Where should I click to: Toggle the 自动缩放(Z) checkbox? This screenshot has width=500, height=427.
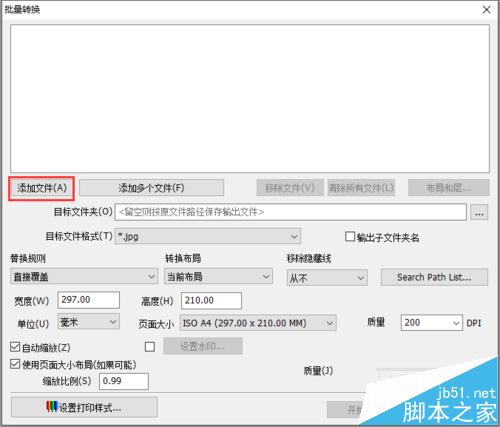(15, 347)
